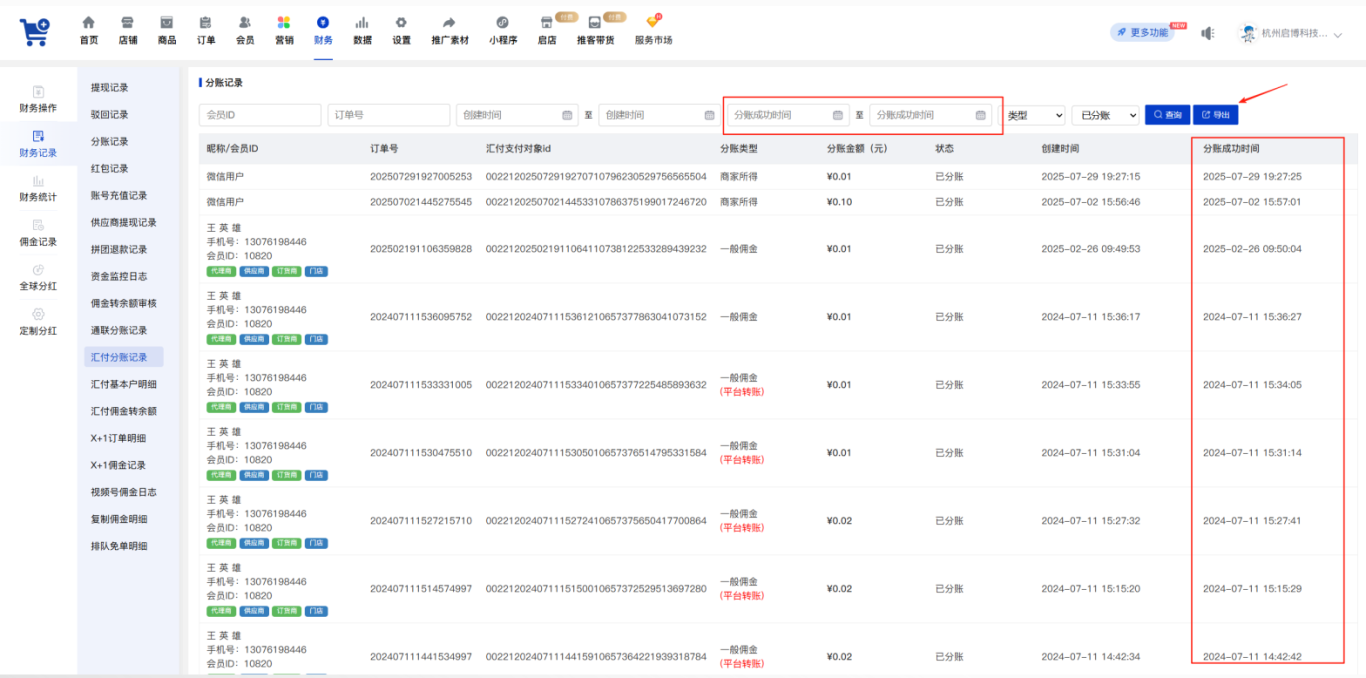Open 账号充值记录 submenu item
The height and width of the screenshot is (678, 1366).
point(119,196)
